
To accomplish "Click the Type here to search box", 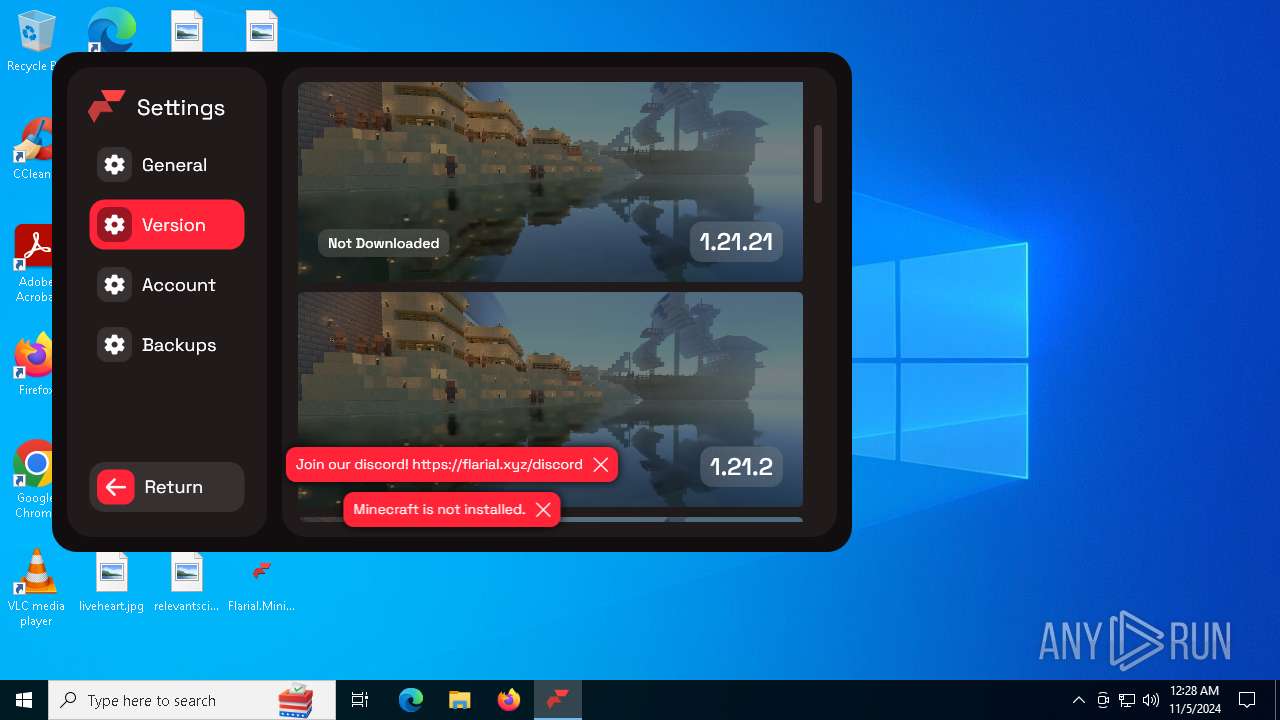I will click(x=192, y=700).
